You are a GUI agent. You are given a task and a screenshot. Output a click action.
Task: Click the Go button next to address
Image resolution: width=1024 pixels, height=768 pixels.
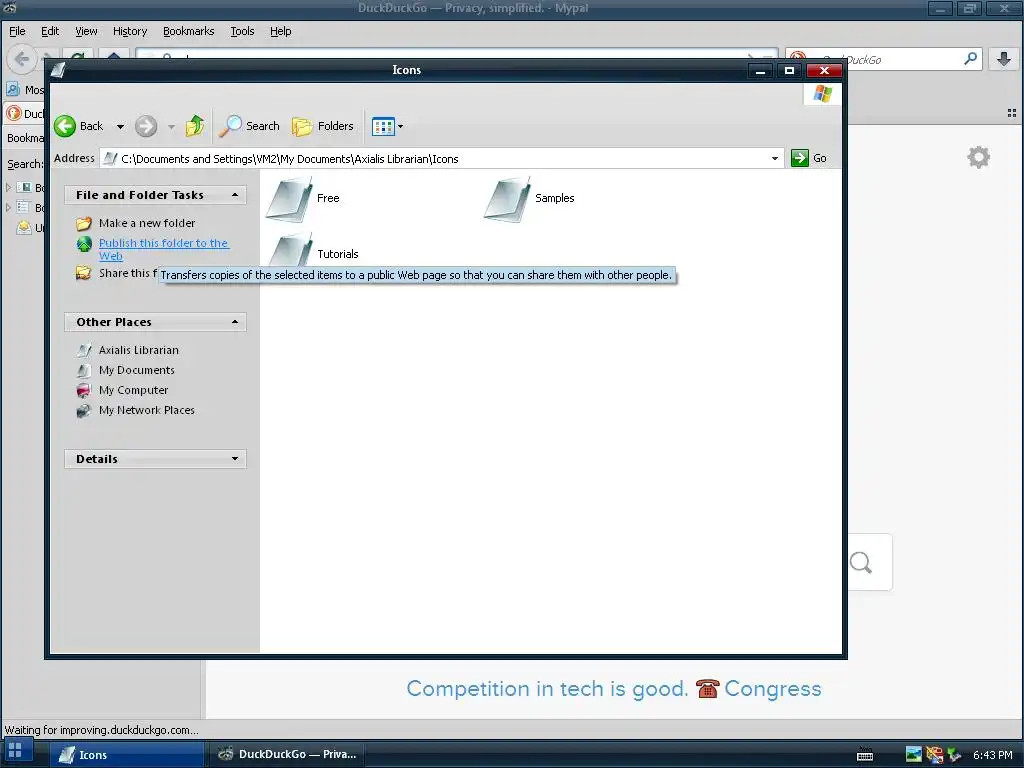809,158
